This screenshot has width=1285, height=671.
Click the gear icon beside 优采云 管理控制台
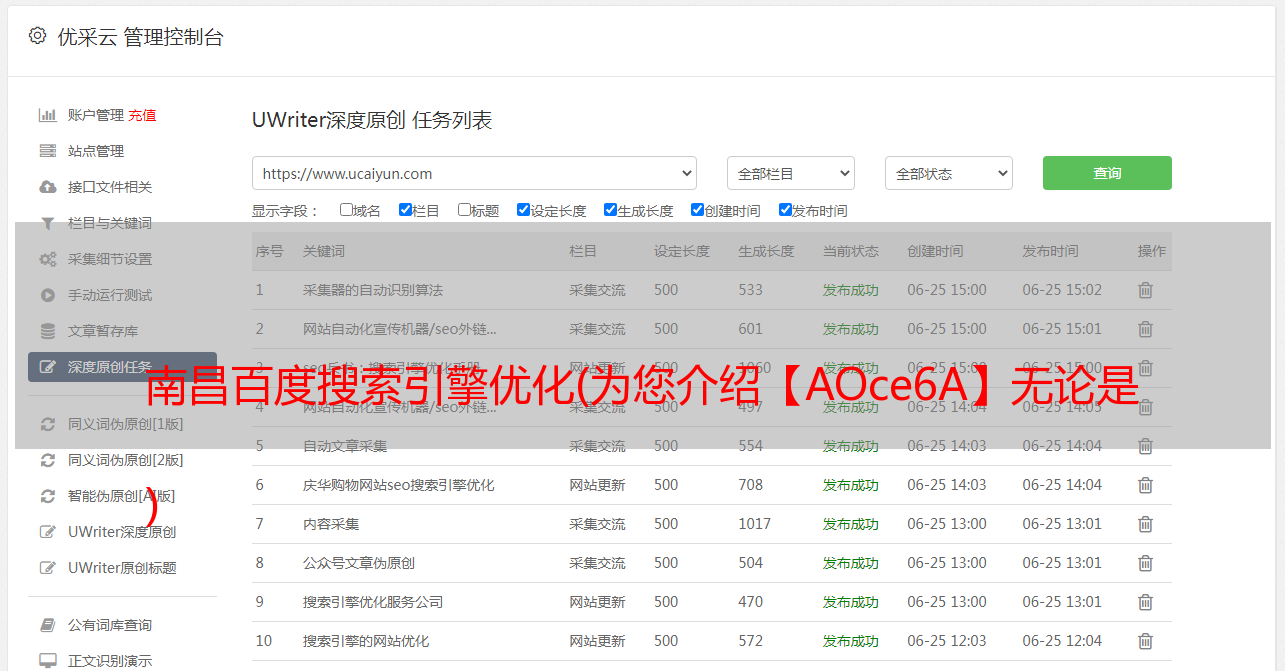click(37, 36)
